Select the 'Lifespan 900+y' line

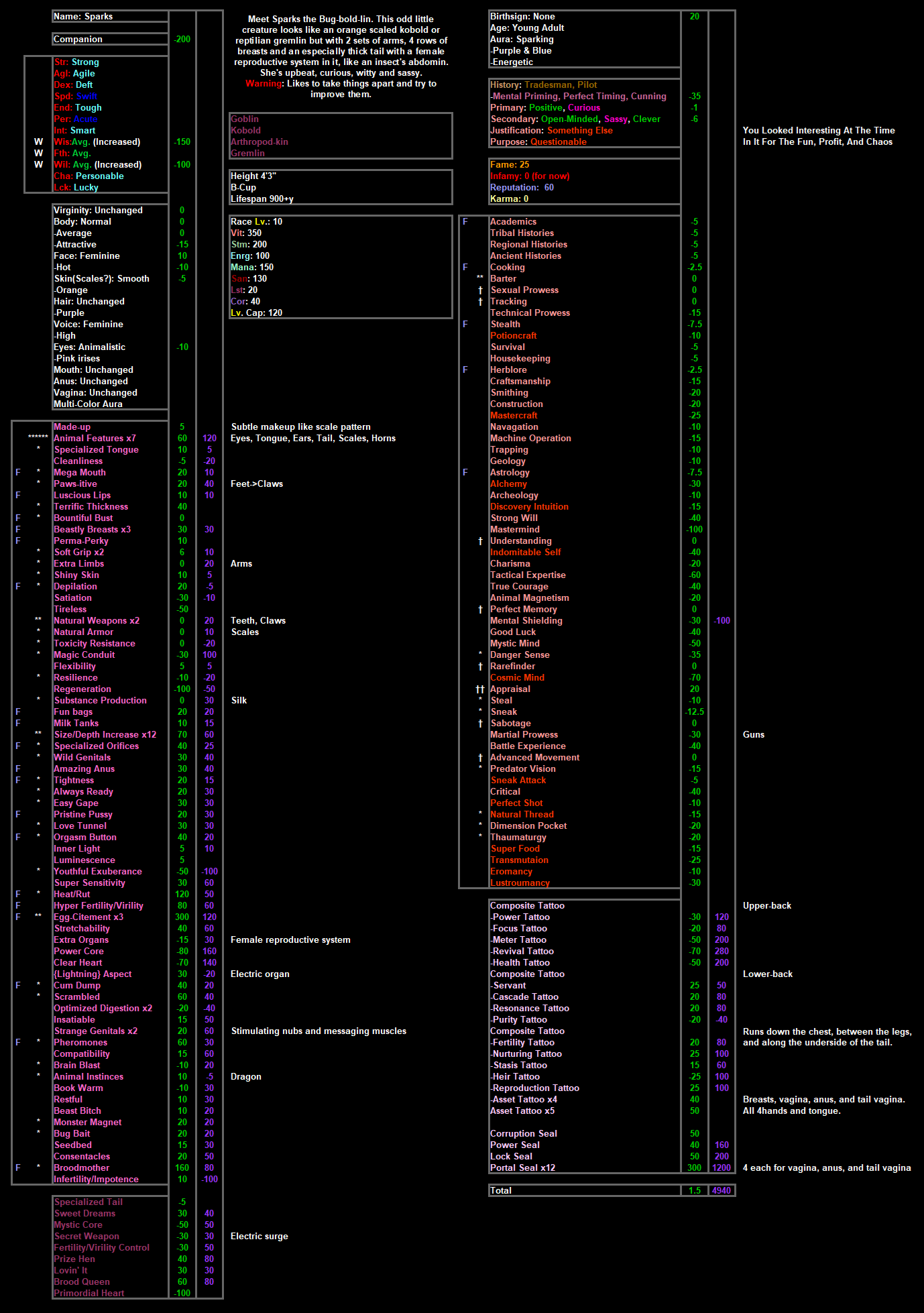point(262,198)
